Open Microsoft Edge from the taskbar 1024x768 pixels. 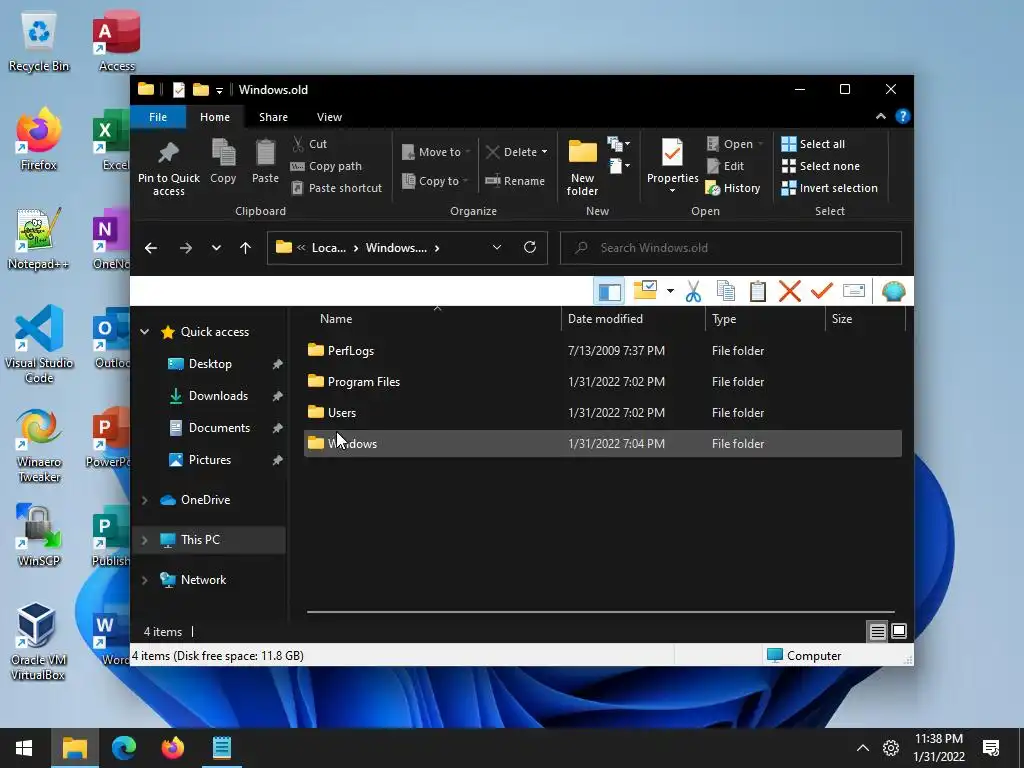pyautogui.click(x=123, y=748)
